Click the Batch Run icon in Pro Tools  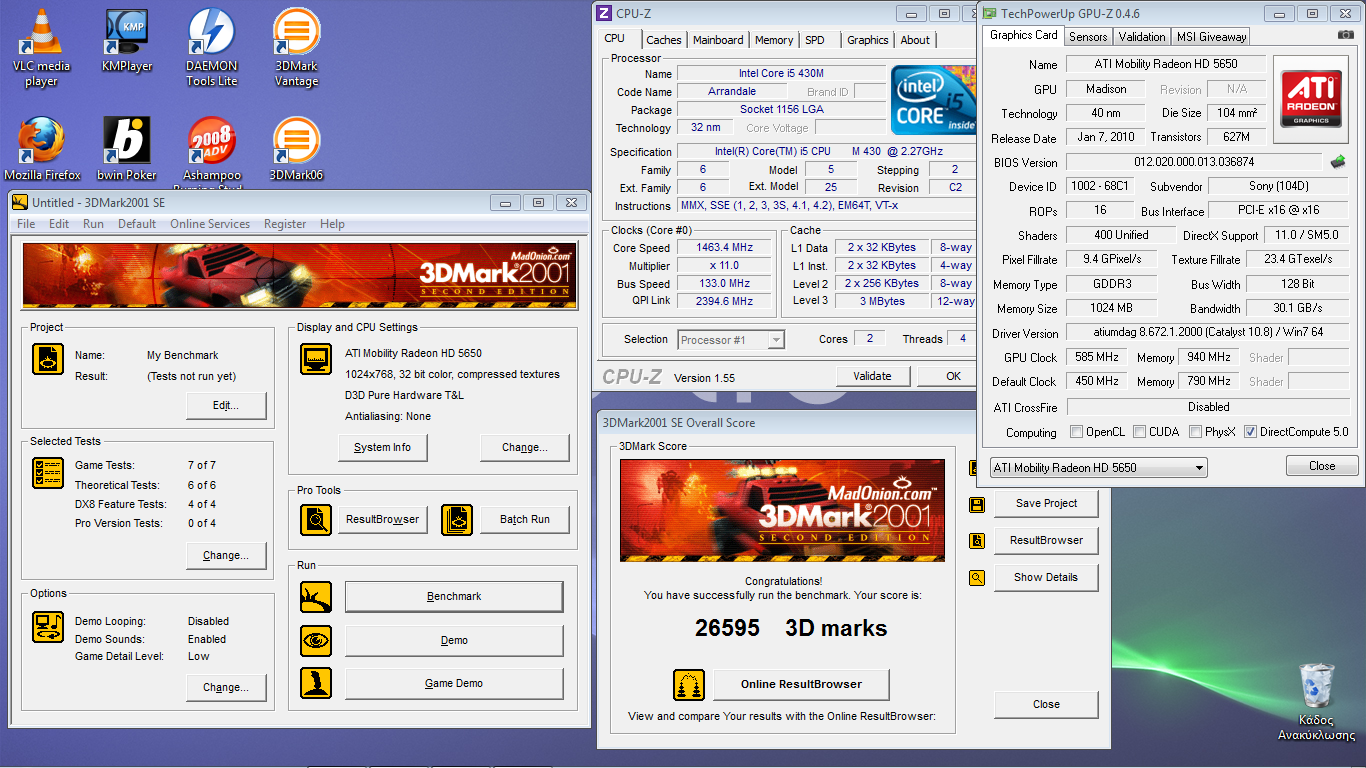click(x=457, y=519)
